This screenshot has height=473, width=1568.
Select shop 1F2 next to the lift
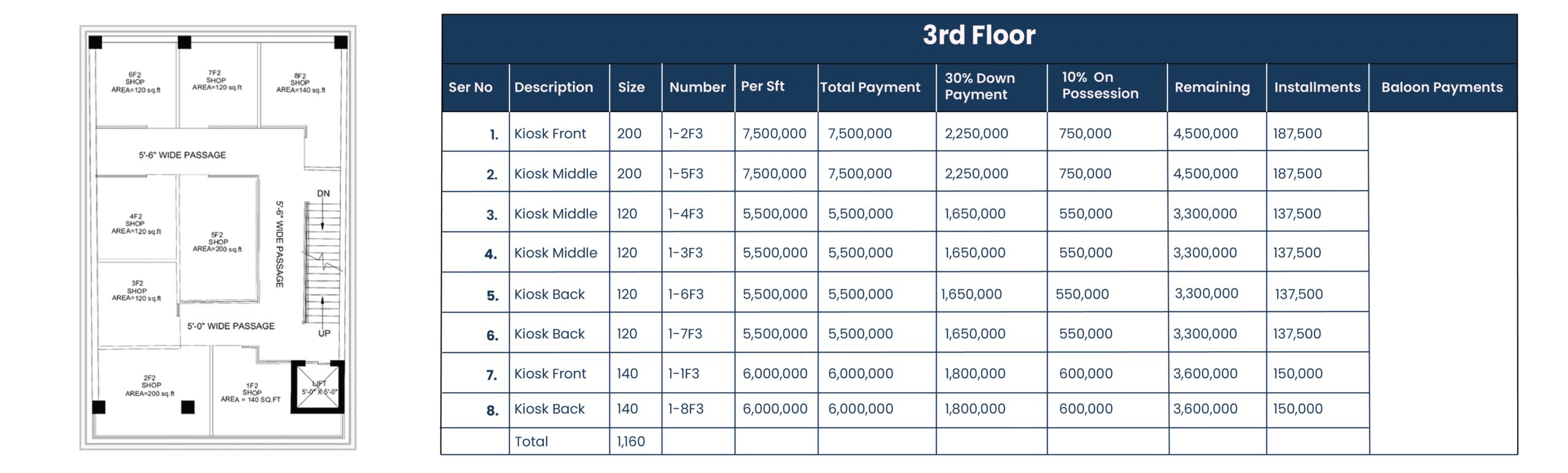coord(251,393)
